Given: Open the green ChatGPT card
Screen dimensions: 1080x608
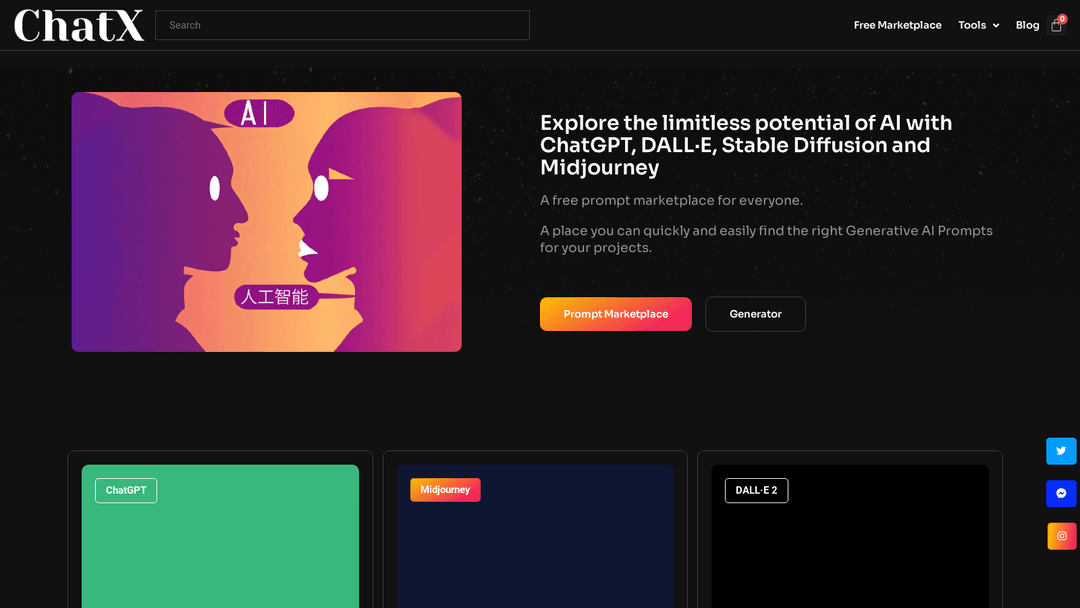Looking at the screenshot, I should [220, 536].
